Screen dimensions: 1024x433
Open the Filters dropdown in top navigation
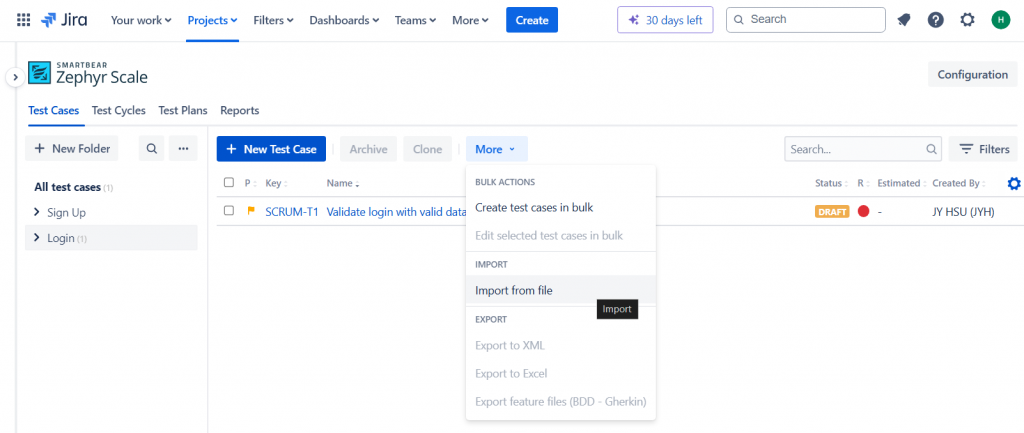[274, 20]
